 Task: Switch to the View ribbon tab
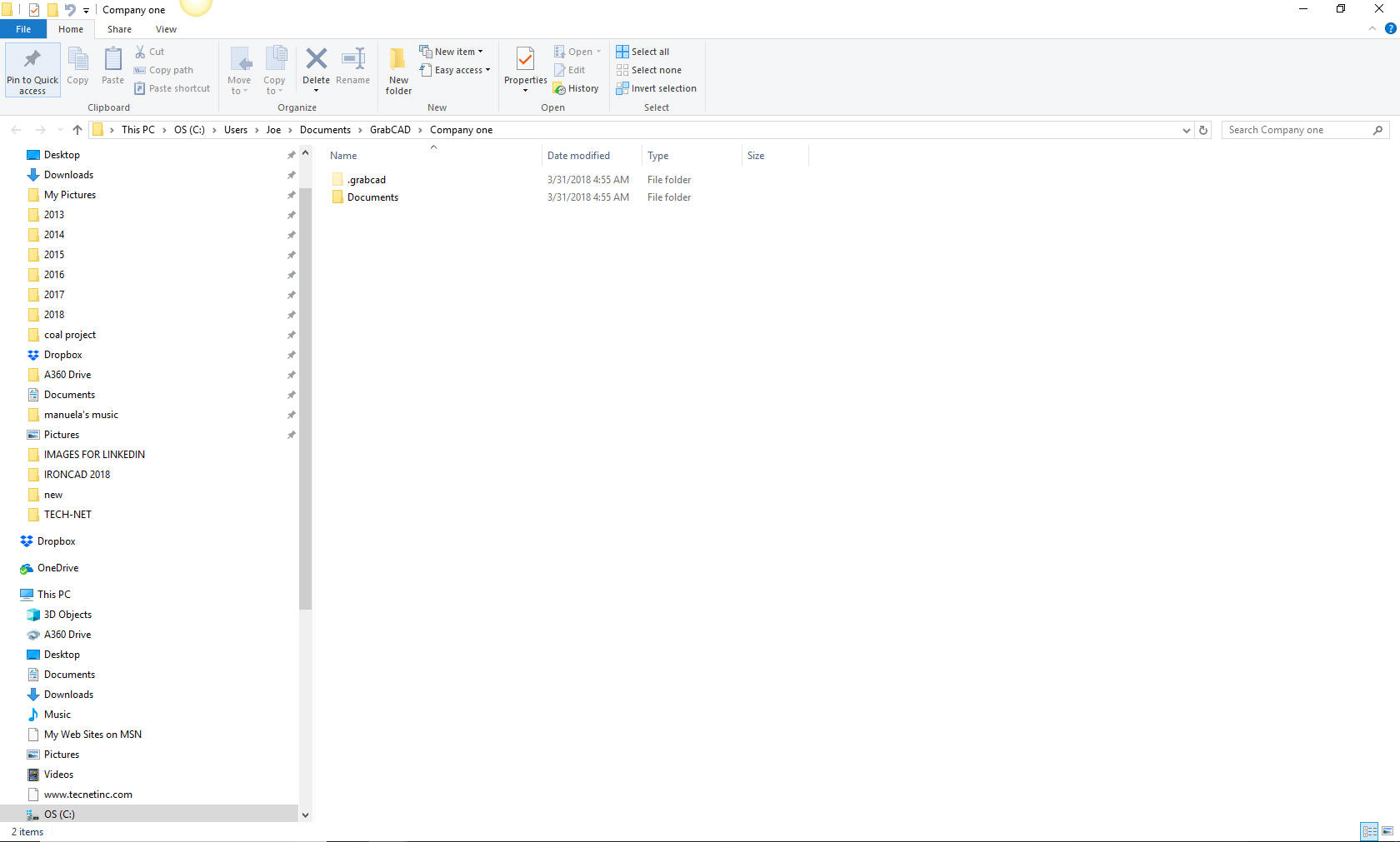click(166, 29)
